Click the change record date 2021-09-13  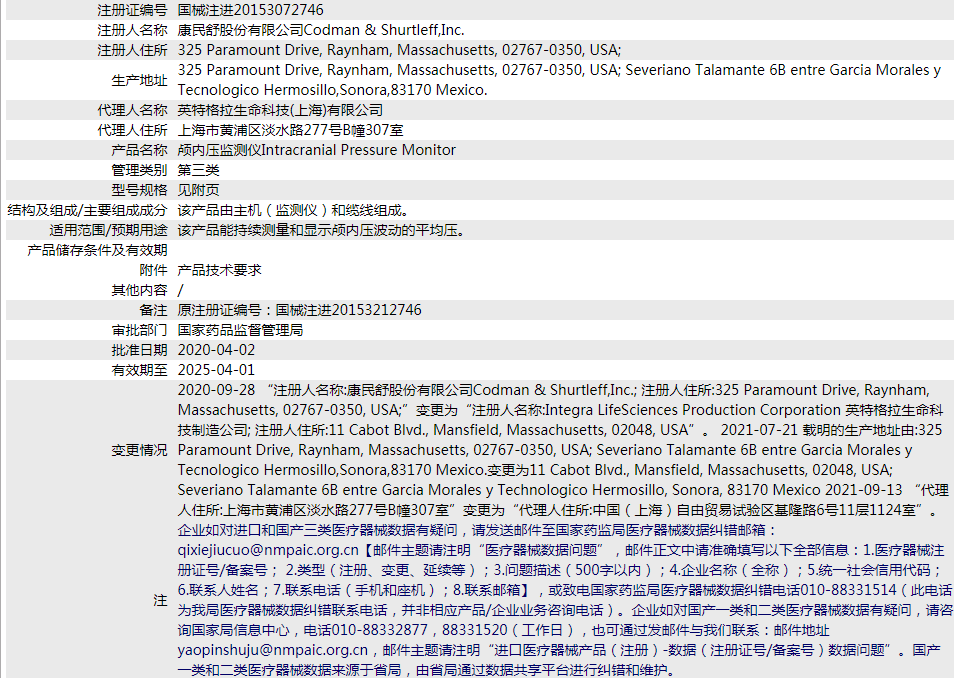pyautogui.click(x=864, y=490)
